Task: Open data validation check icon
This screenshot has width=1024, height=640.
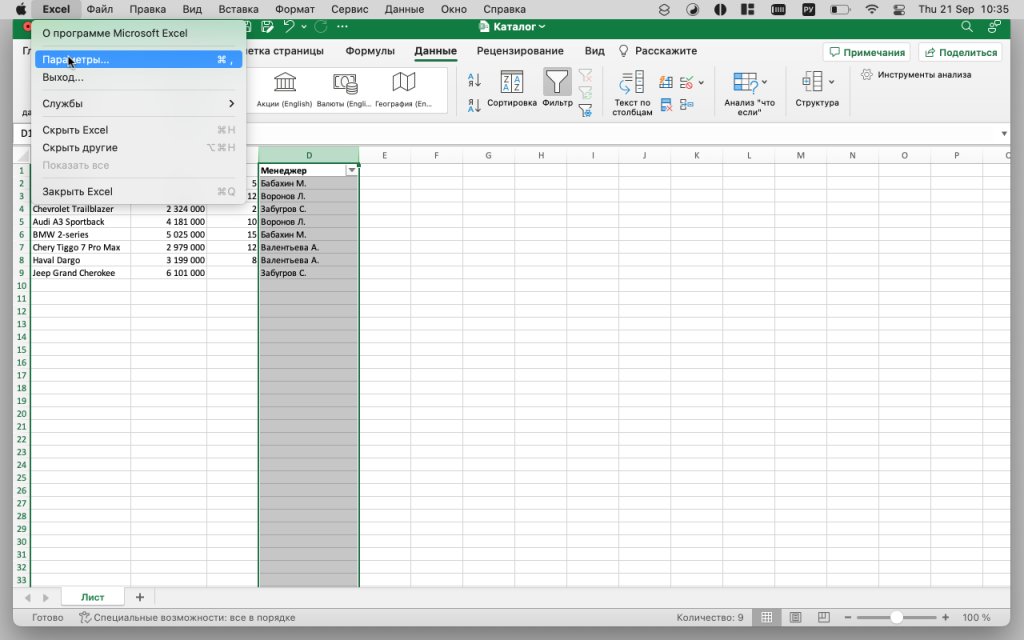Action: pyautogui.click(x=686, y=82)
